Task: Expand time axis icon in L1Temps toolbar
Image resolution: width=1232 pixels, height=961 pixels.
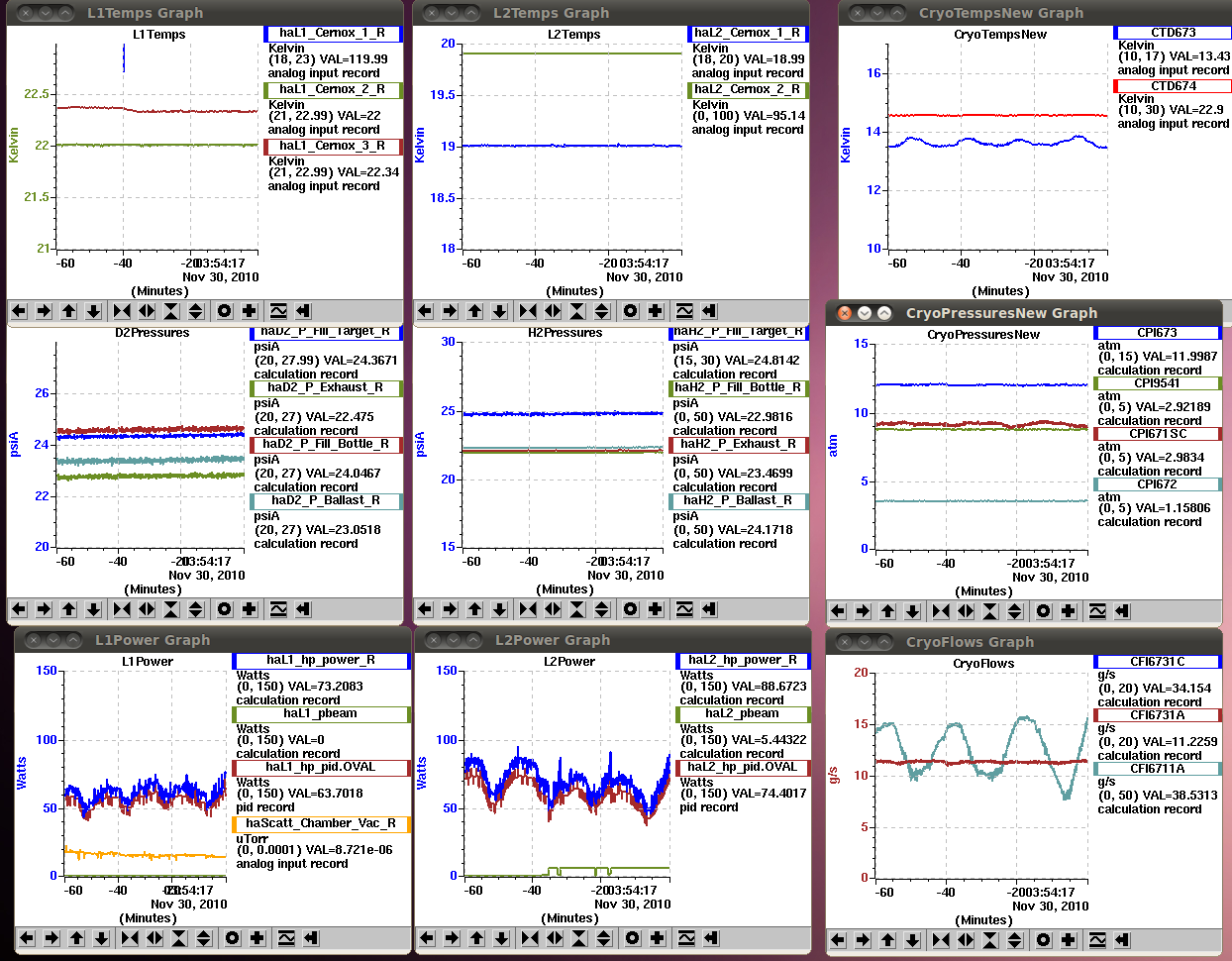Action: click(147, 311)
